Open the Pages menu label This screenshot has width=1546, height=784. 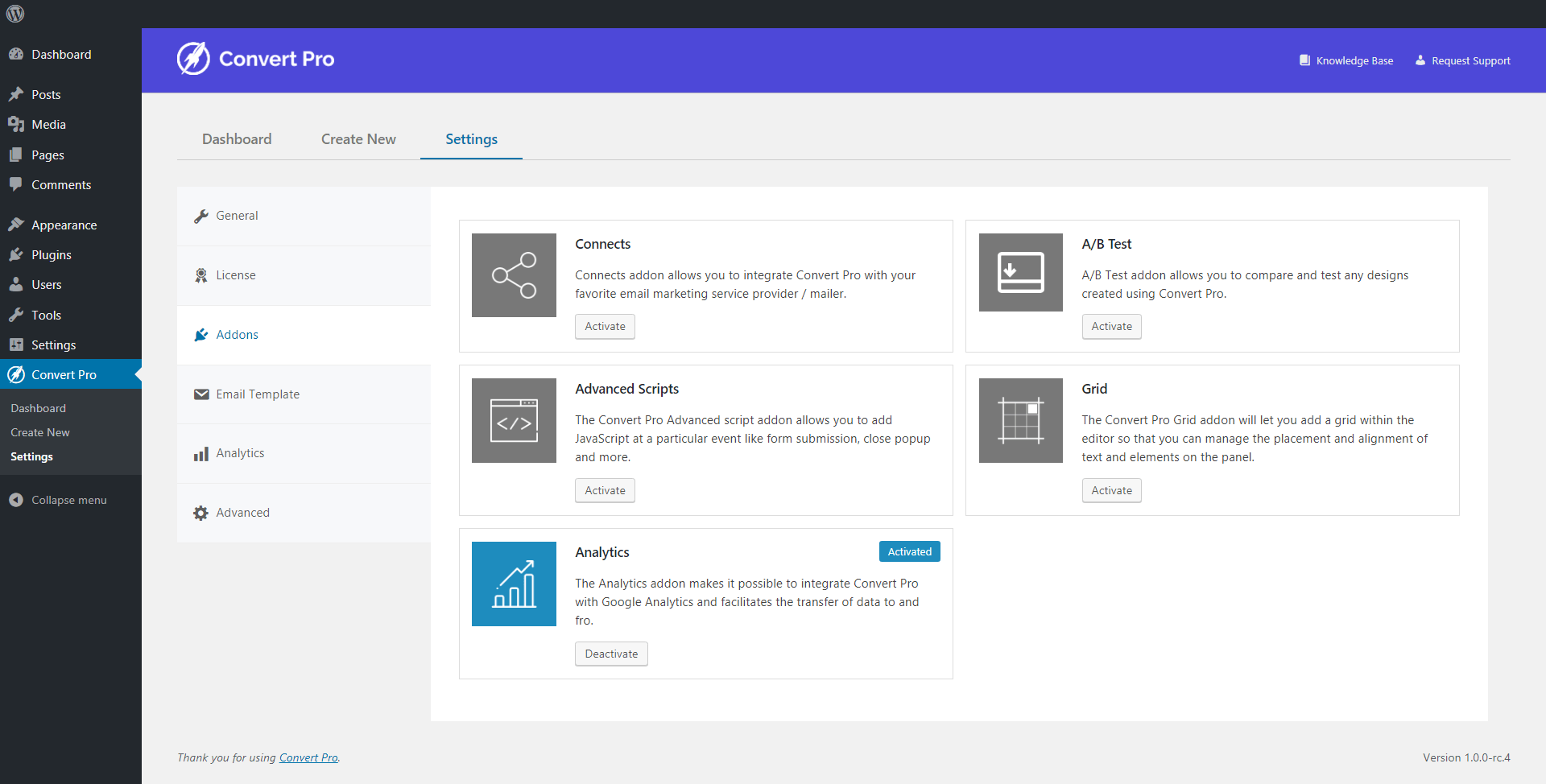[x=48, y=155]
